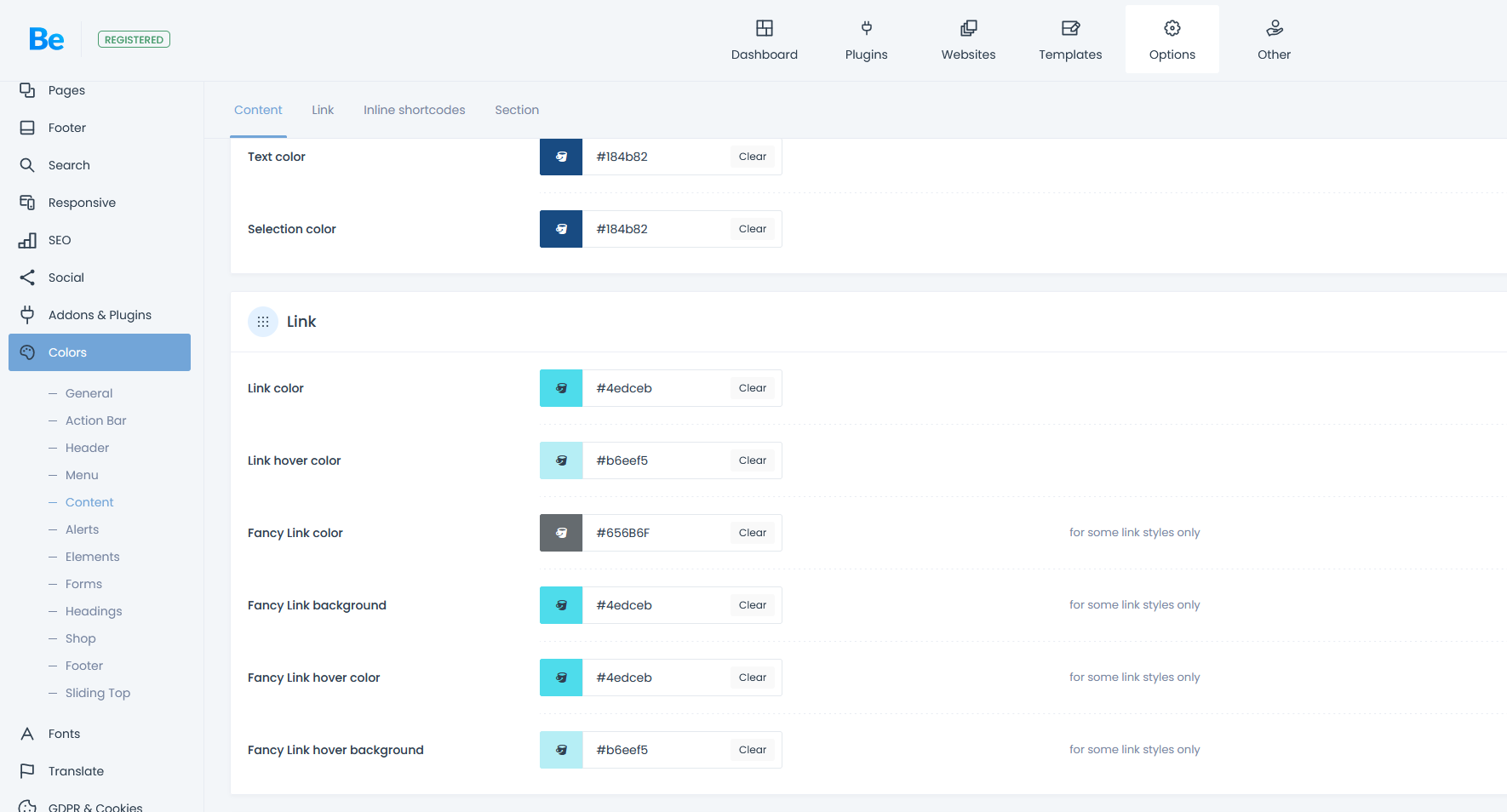This screenshot has height=812, width=1507.
Task: Click the dotted grid icon beside Link heading
Action: tap(263, 322)
